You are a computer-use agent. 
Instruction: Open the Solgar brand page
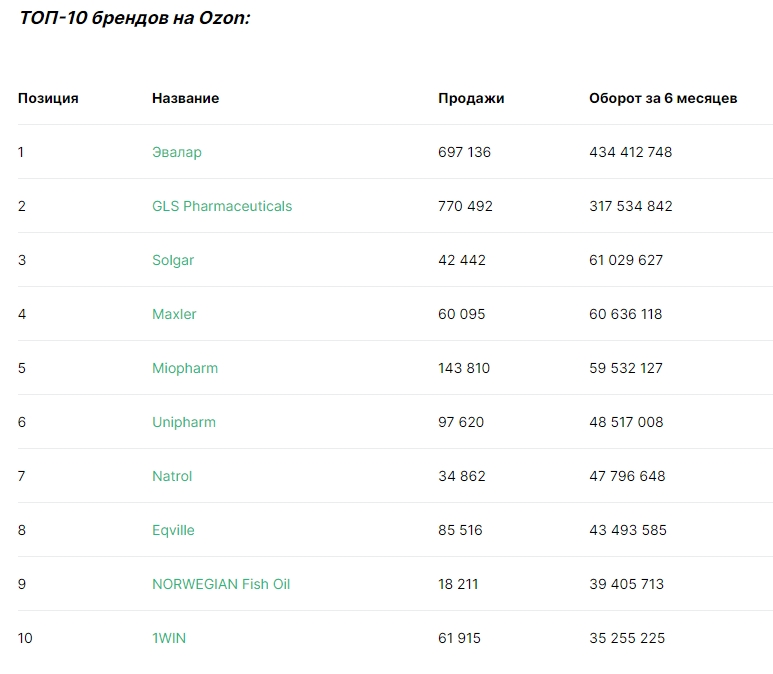(x=173, y=260)
